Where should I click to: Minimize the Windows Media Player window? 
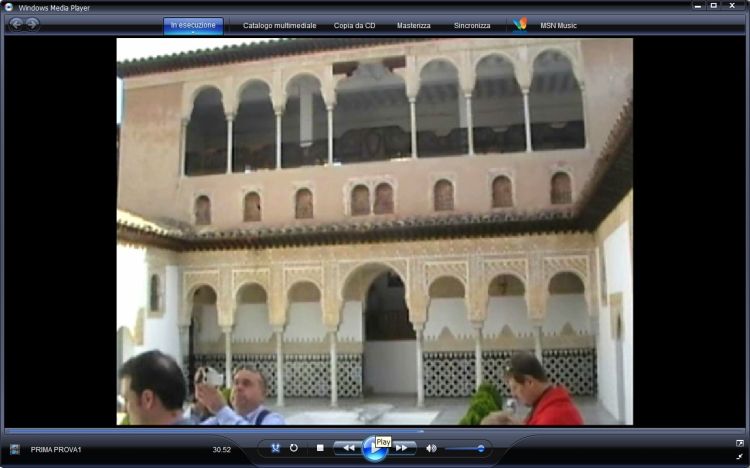697,6
